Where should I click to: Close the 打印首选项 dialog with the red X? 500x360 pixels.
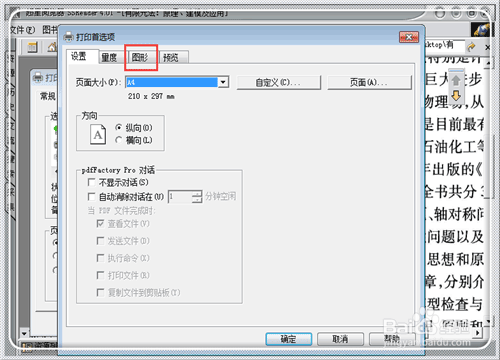click(x=409, y=37)
